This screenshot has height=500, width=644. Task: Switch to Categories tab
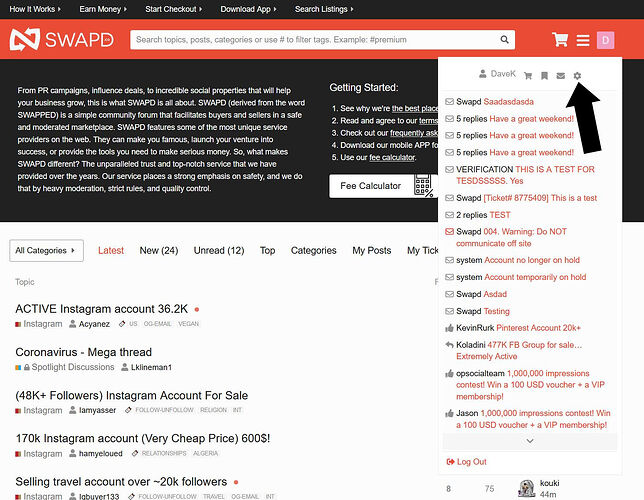(x=313, y=251)
